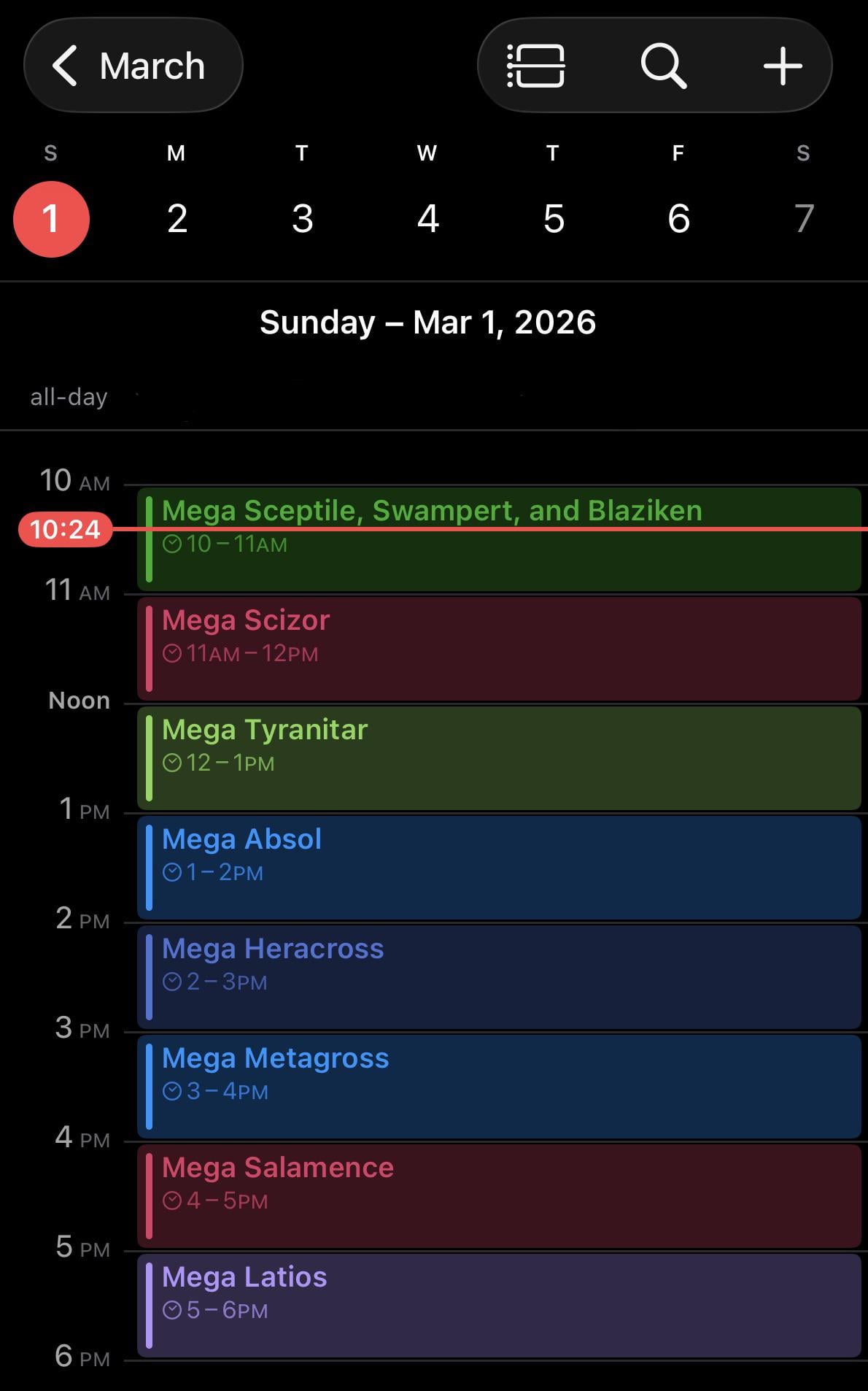Select Tuesday the 3rd

[x=302, y=218]
